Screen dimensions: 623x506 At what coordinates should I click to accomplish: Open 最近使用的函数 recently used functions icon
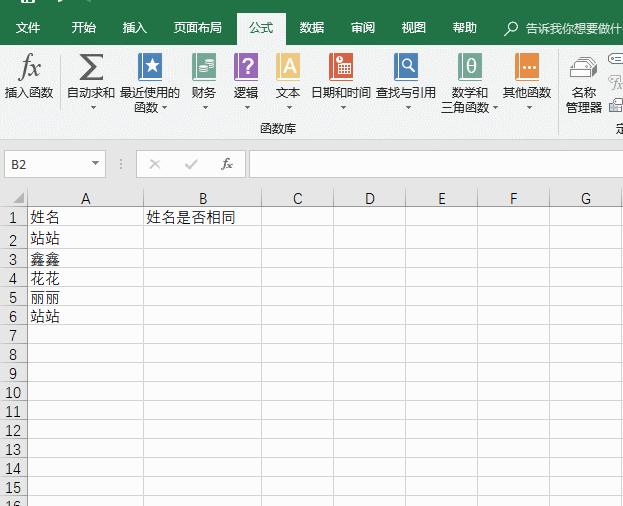(x=150, y=67)
